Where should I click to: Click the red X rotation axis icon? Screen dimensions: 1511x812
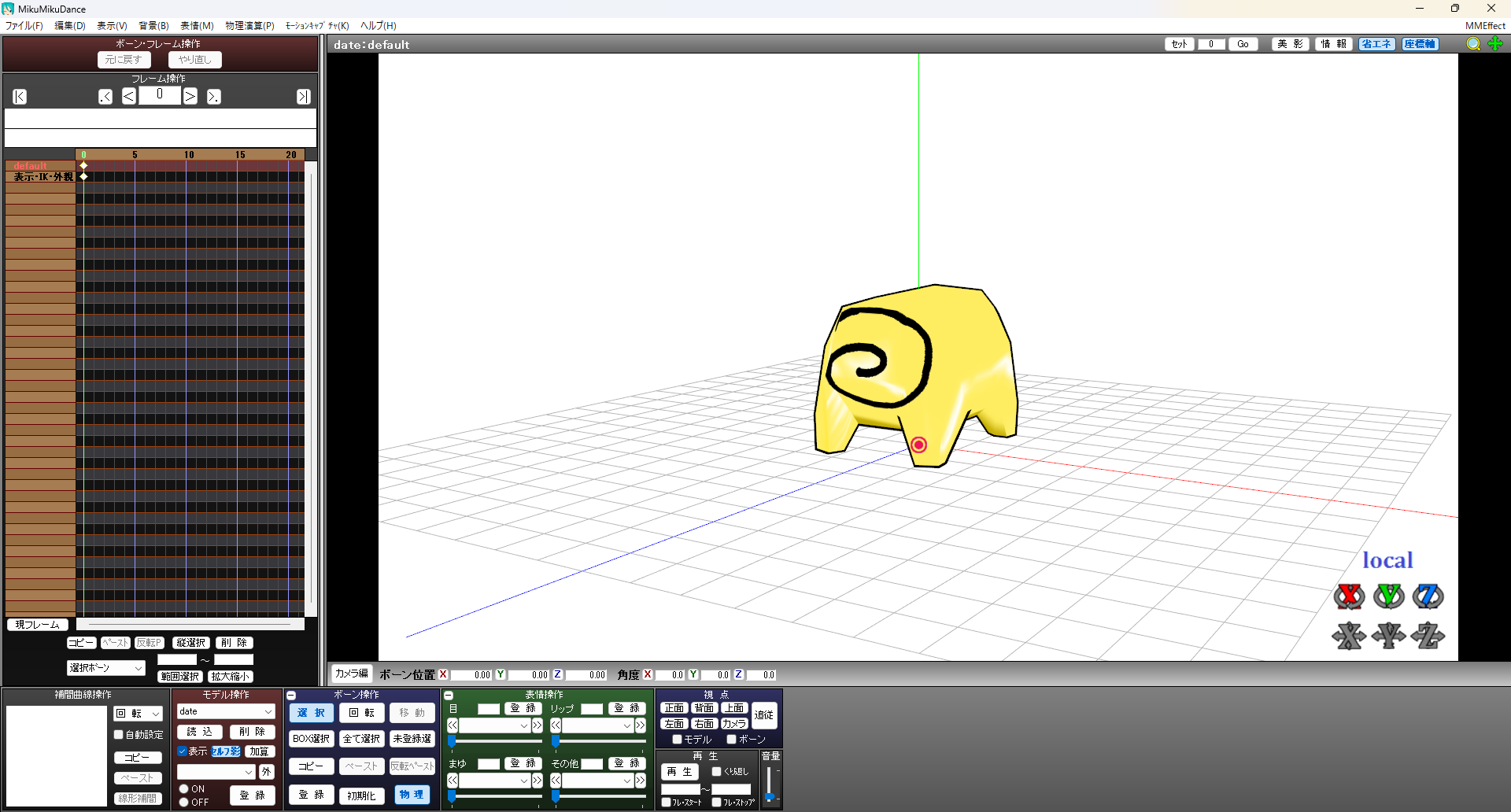1349,596
